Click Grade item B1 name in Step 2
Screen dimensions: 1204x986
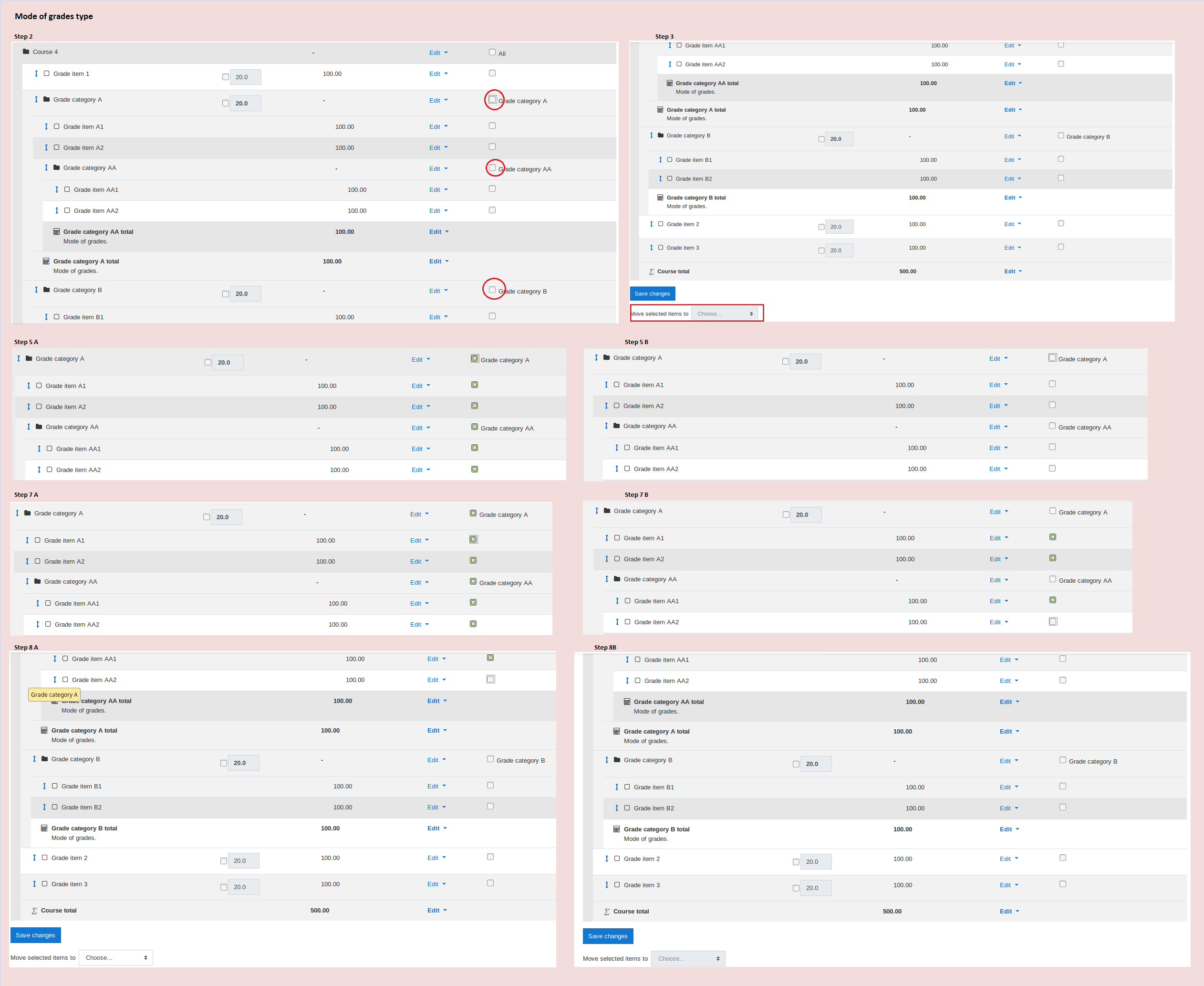click(x=83, y=317)
